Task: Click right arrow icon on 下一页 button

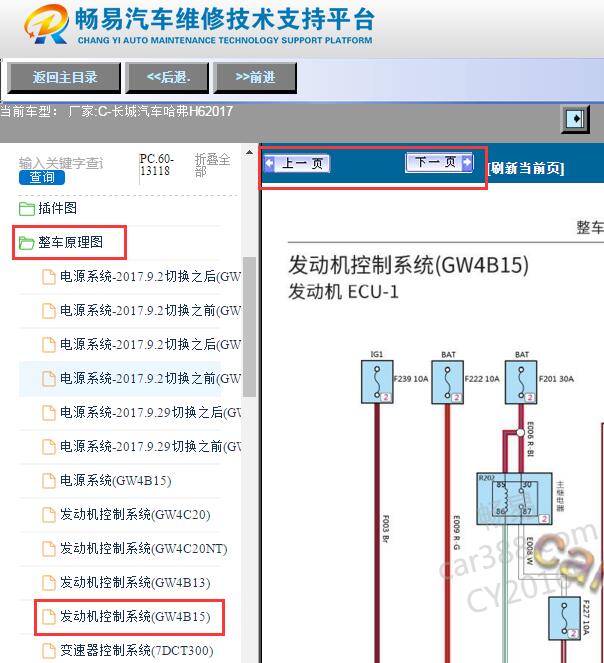Action: tap(467, 162)
